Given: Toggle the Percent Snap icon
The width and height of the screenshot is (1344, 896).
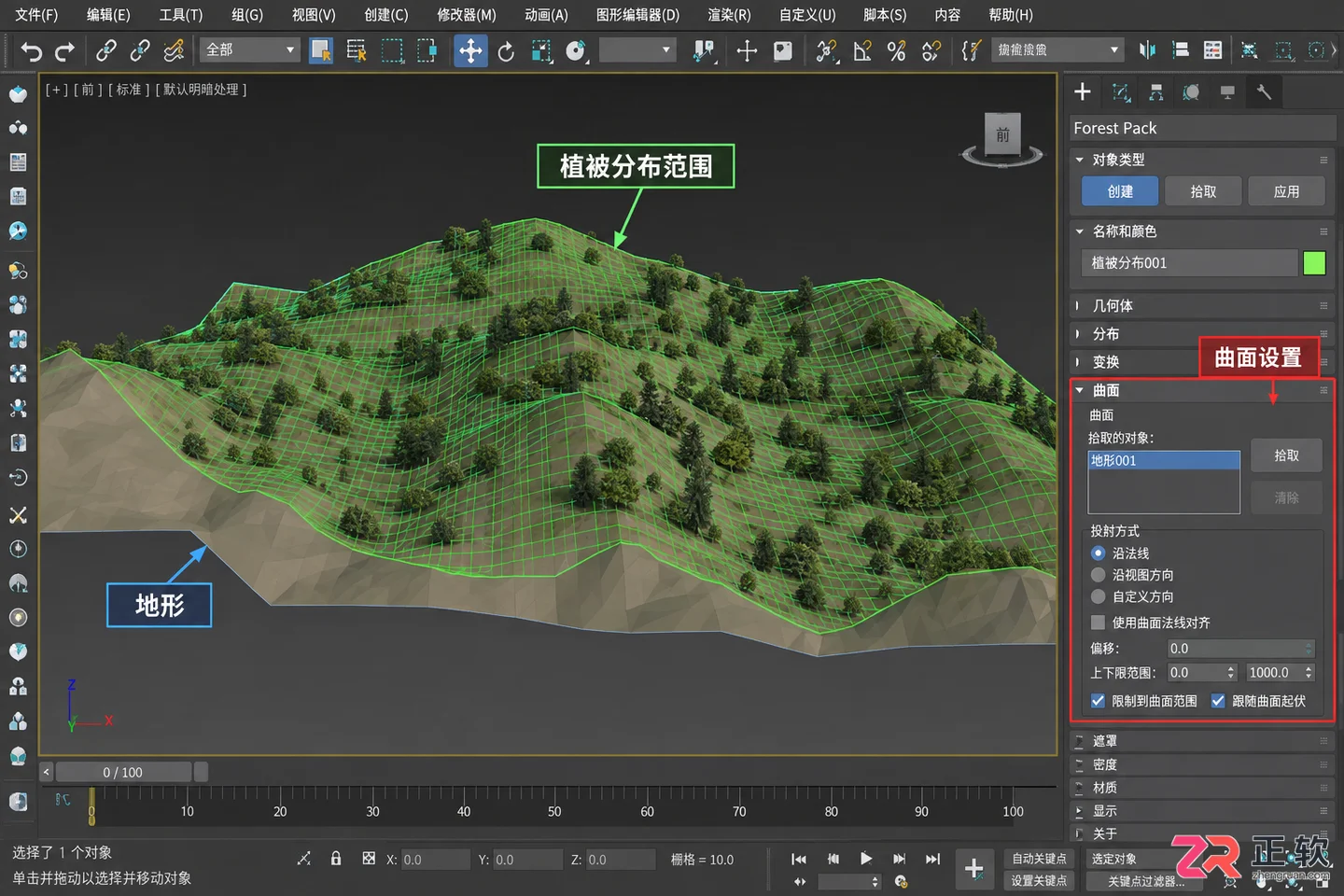Looking at the screenshot, I should click(897, 50).
